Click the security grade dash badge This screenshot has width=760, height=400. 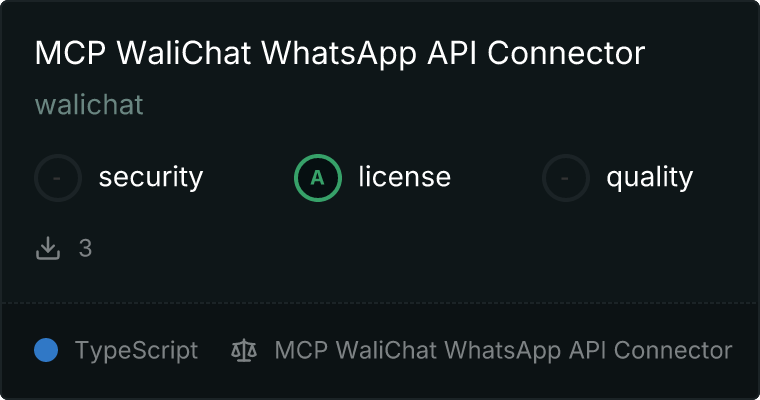58,178
